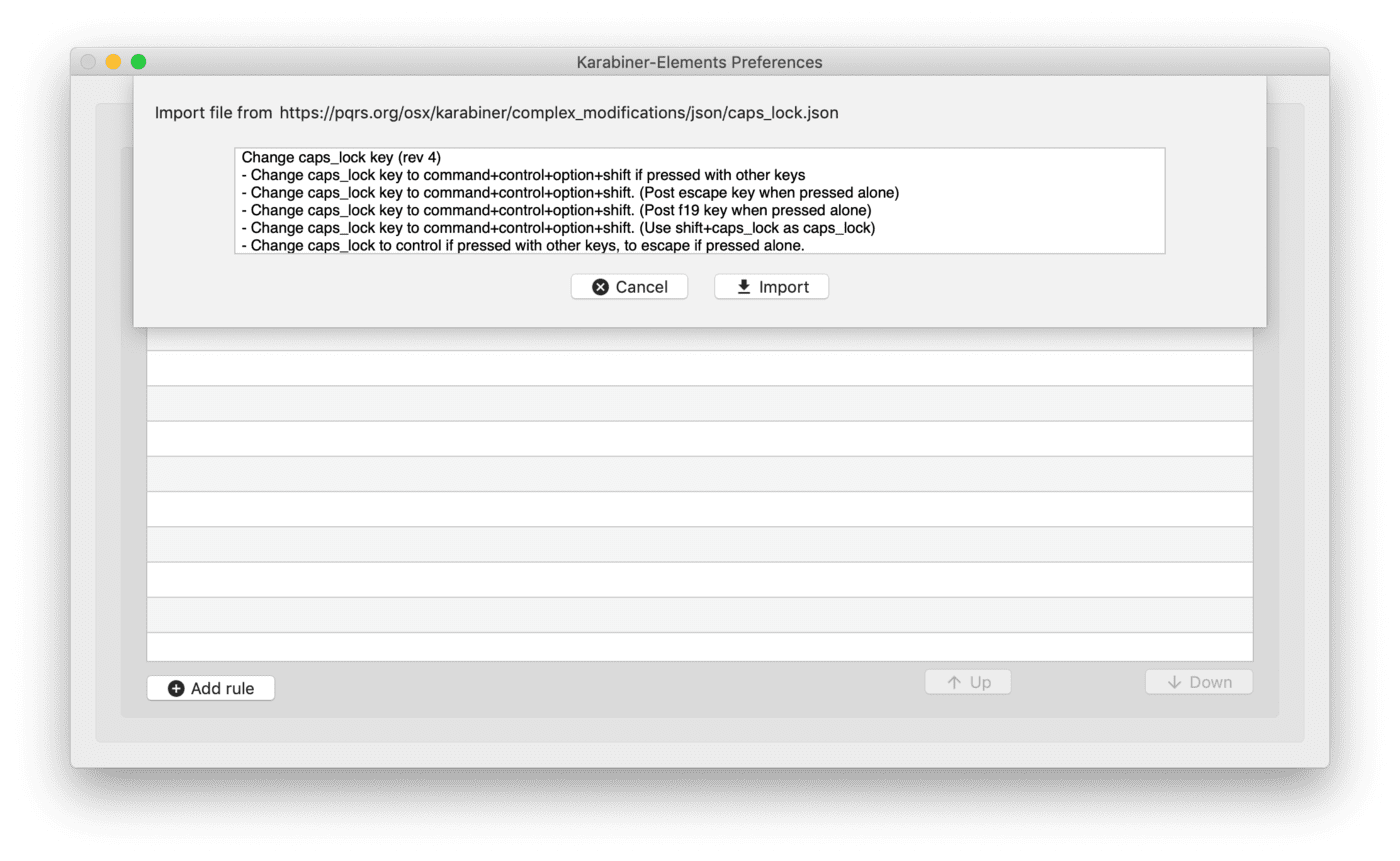
Task: Select the 'Post f19 key when pressed alone' line
Action: click(557, 210)
